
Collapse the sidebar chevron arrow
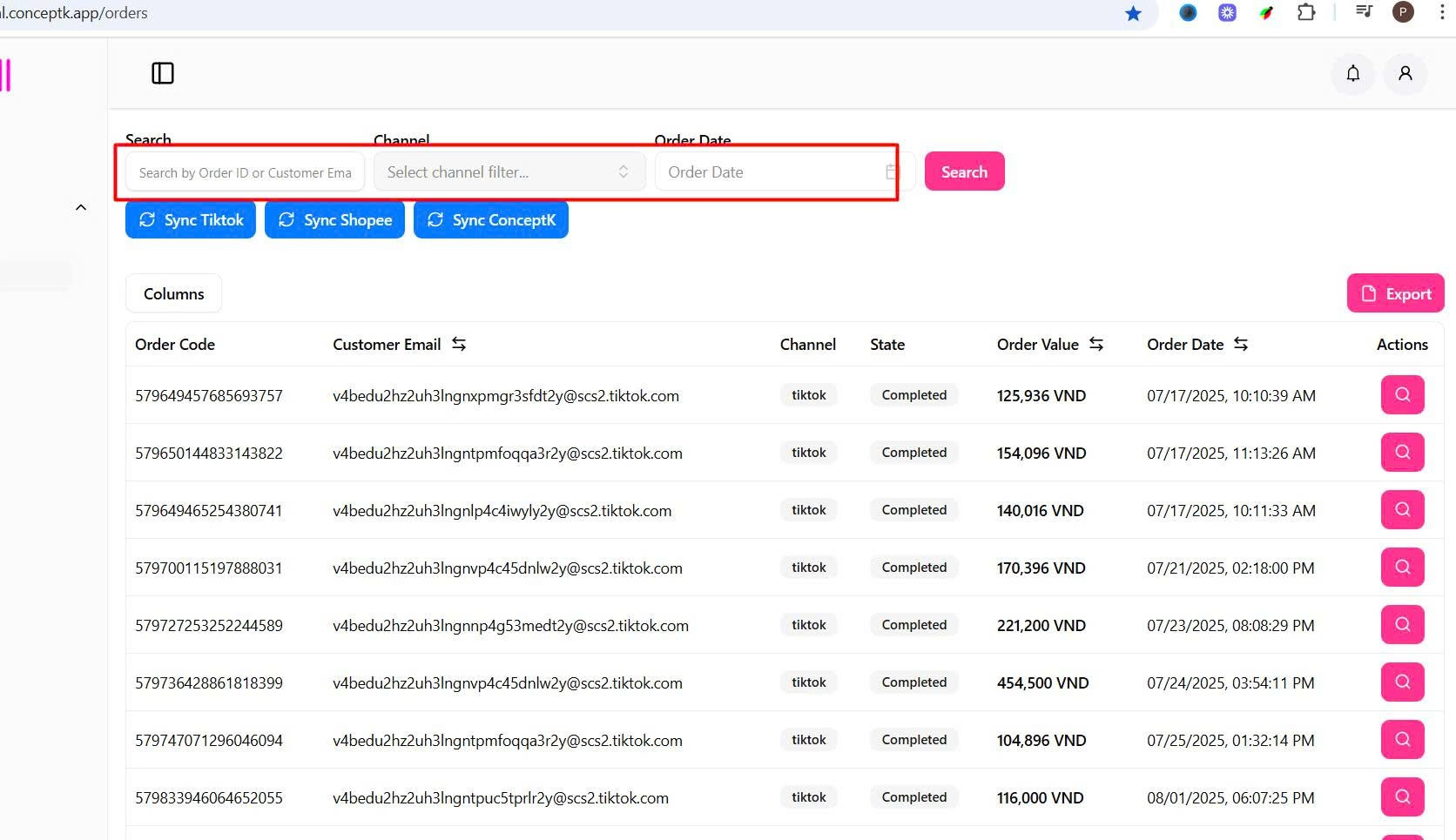81,207
